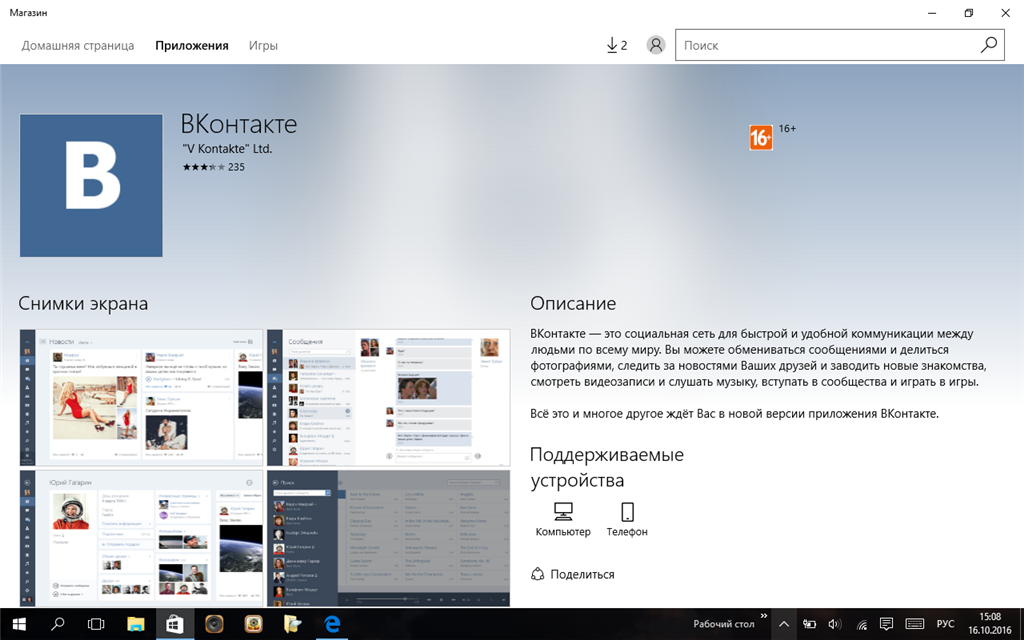1024x640 pixels.
Task: Open downloads and updates indicator
Action: coord(616,45)
